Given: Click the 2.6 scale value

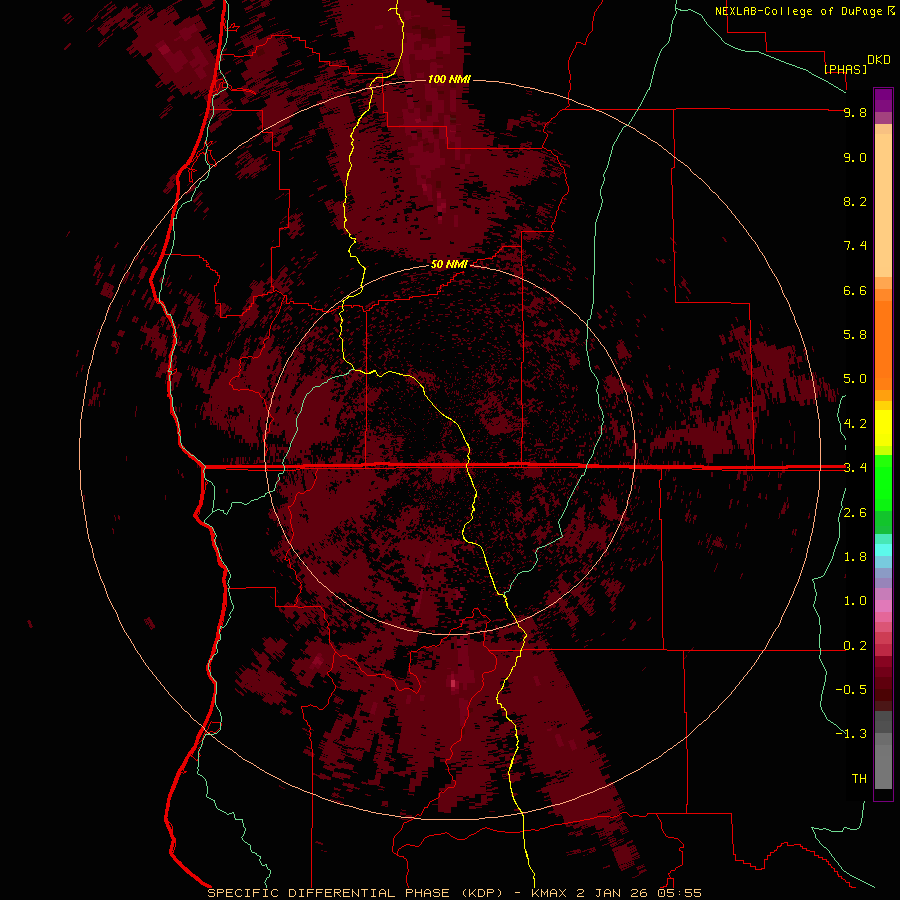Looking at the screenshot, I should coord(855,513).
